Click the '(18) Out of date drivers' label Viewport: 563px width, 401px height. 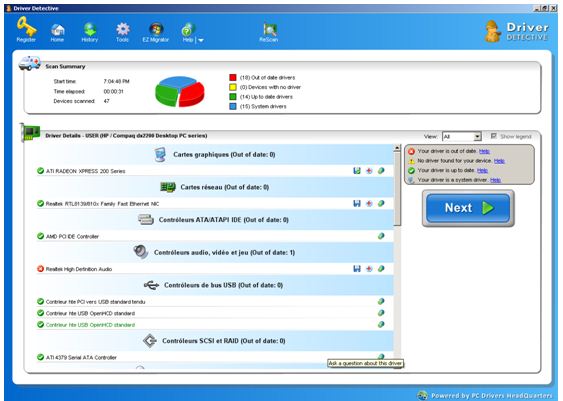tap(267, 78)
